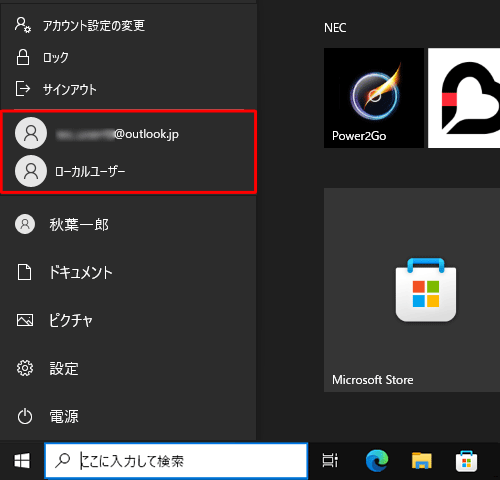Choose the Sign out (サインアウト) entry
Screen dimensions: 500x480
tap(128, 89)
